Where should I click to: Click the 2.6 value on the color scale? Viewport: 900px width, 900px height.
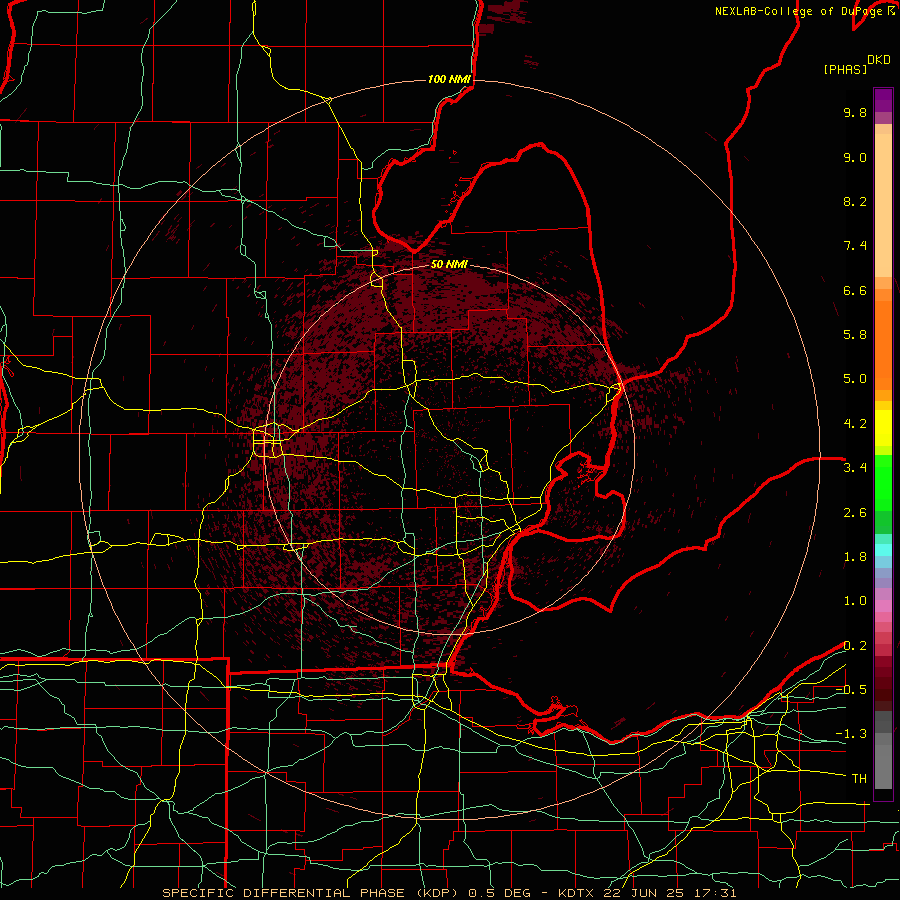click(855, 513)
